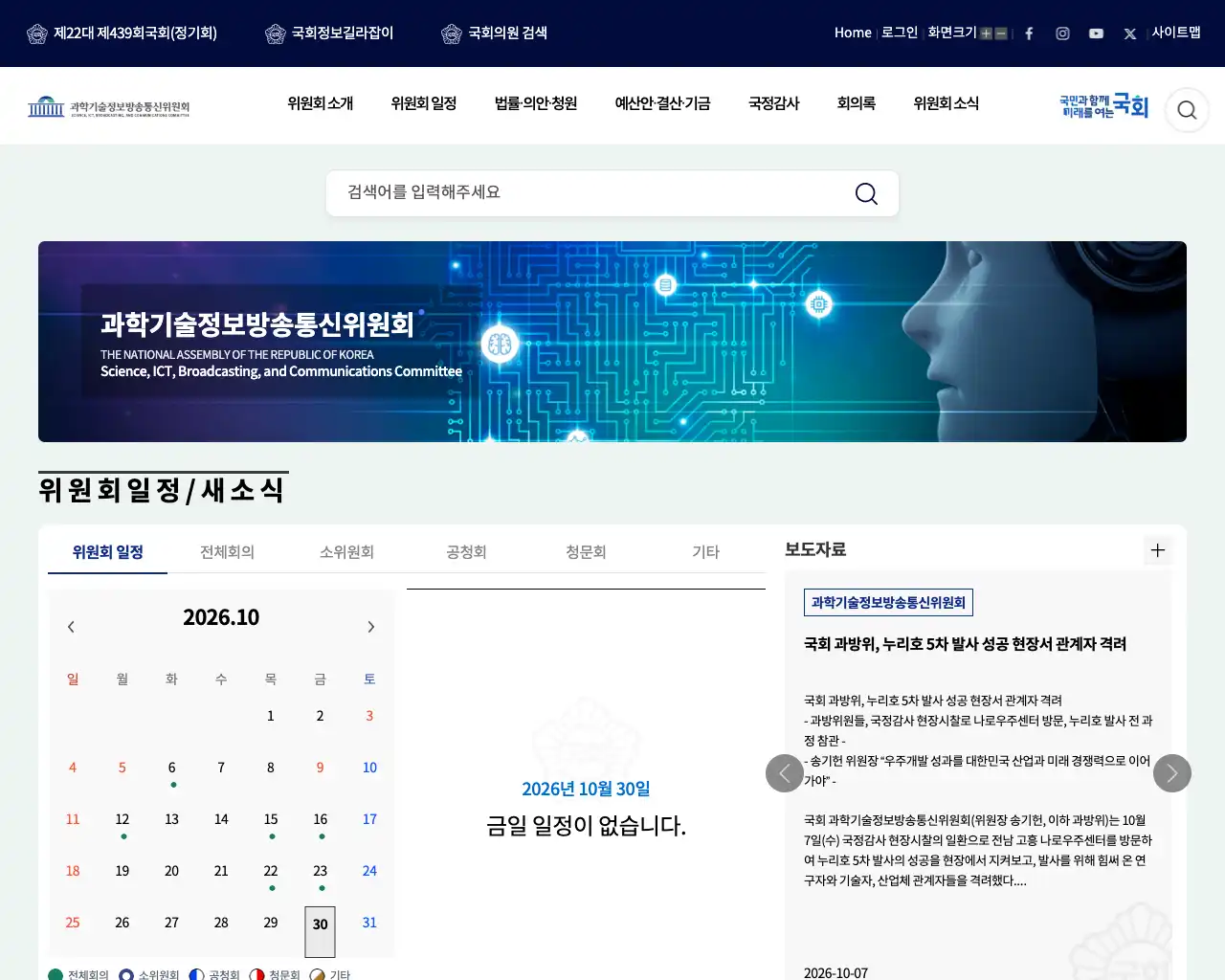1225x980 pixels.
Task: Show previous press release with left arrow
Action: point(785,773)
